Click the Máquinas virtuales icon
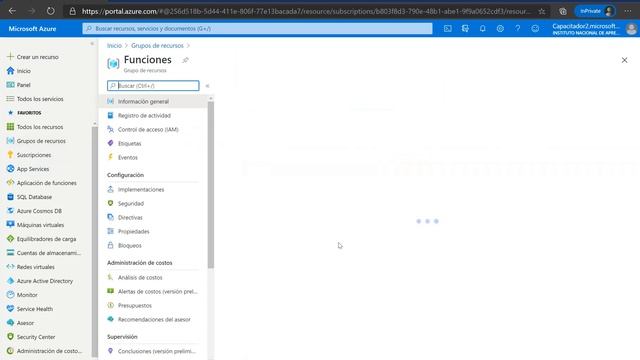This screenshot has width=640, height=360. coord(10,224)
